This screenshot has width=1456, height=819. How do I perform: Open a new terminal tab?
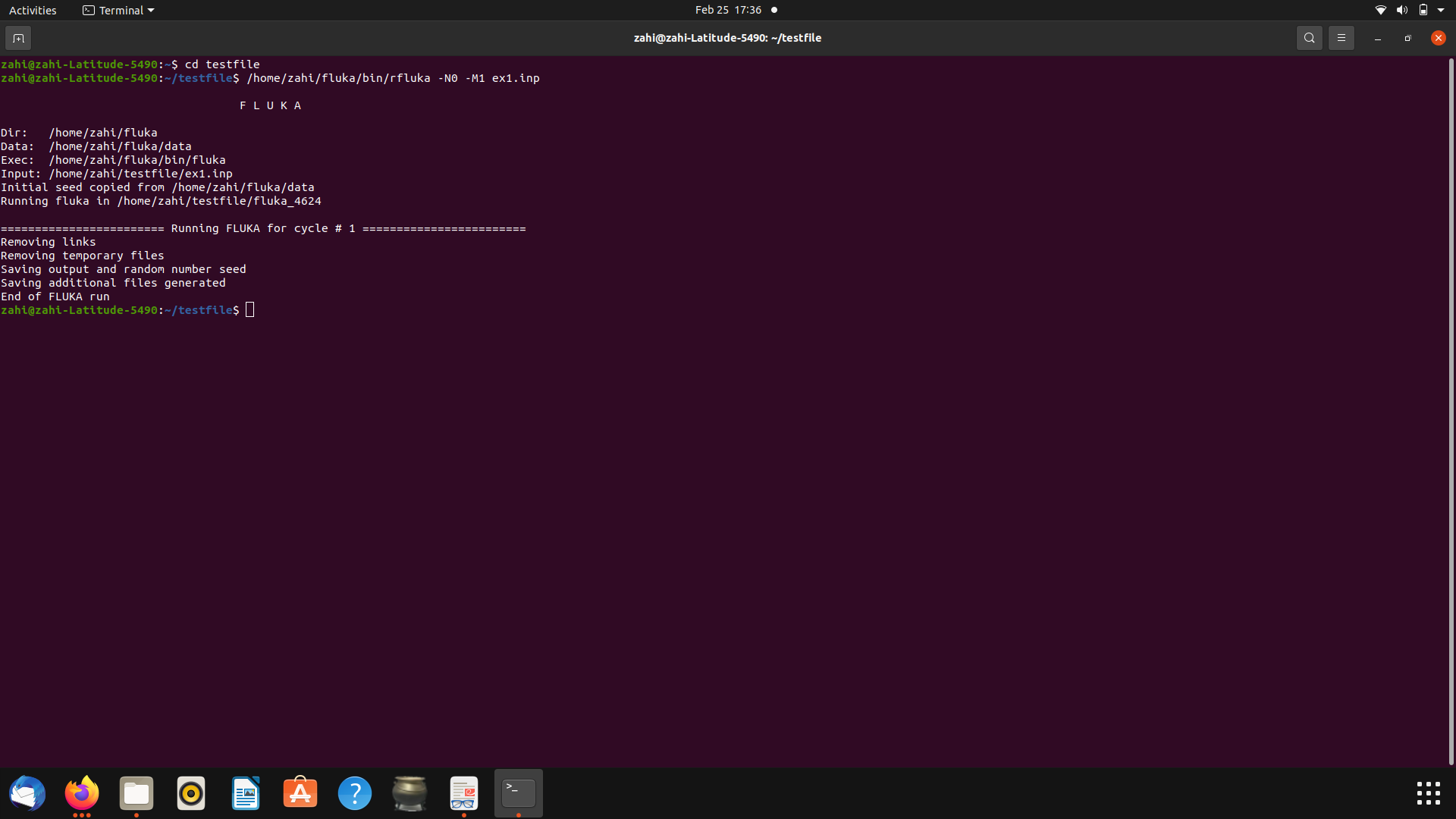coord(18,38)
